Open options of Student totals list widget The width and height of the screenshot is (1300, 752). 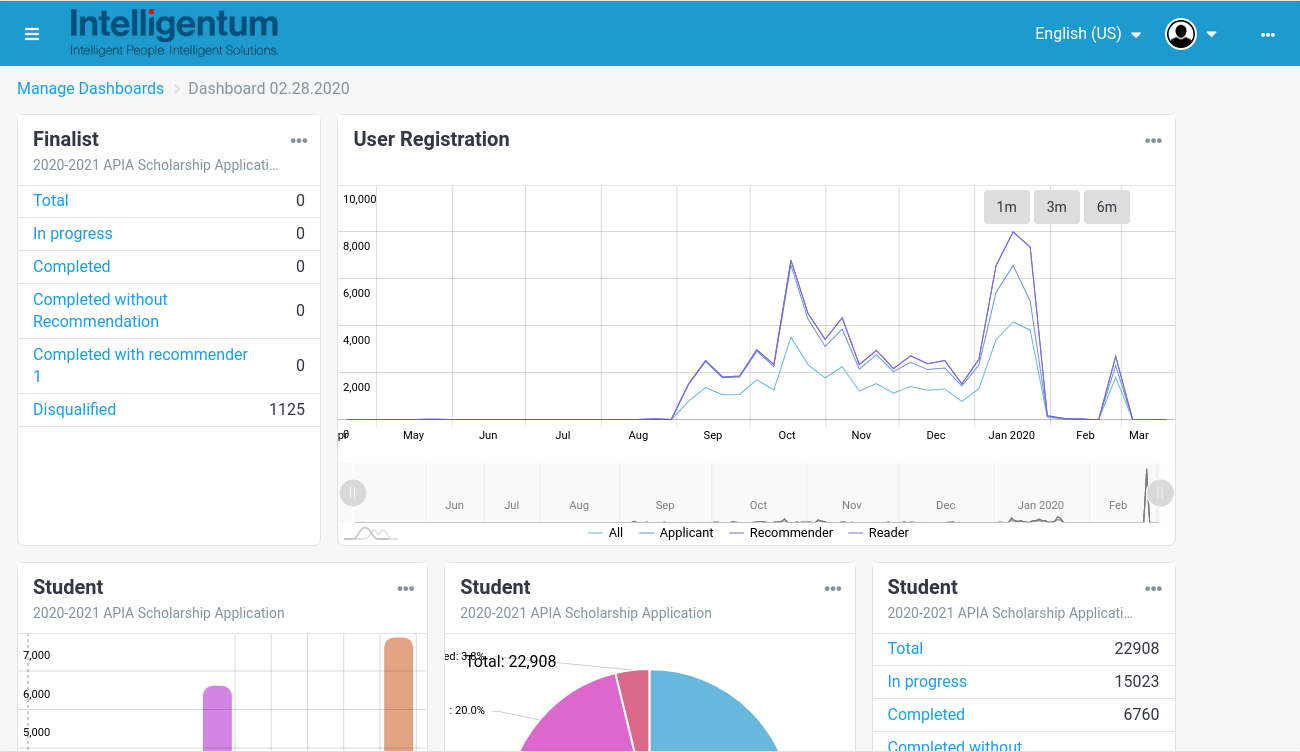pos(1153,589)
